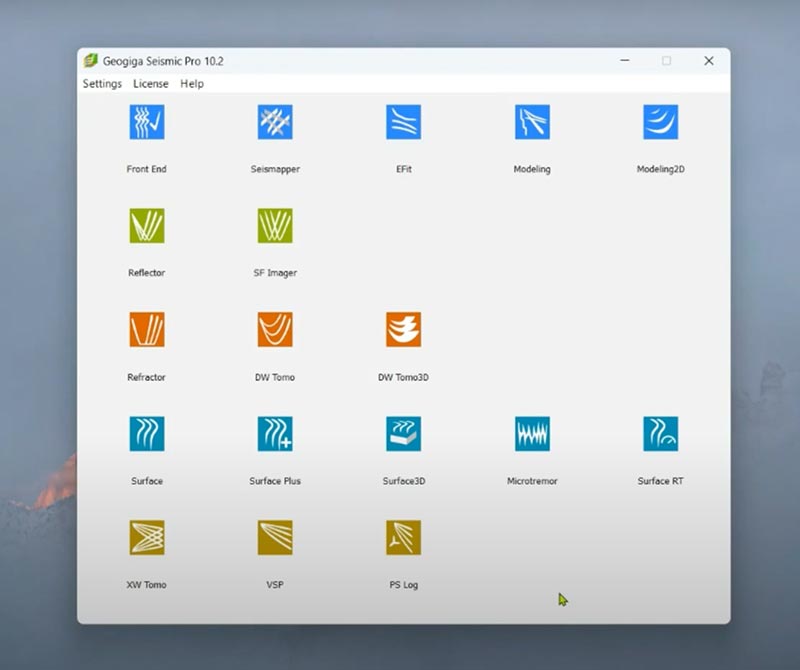
Task: Open the Settings menu
Action: [x=103, y=84]
